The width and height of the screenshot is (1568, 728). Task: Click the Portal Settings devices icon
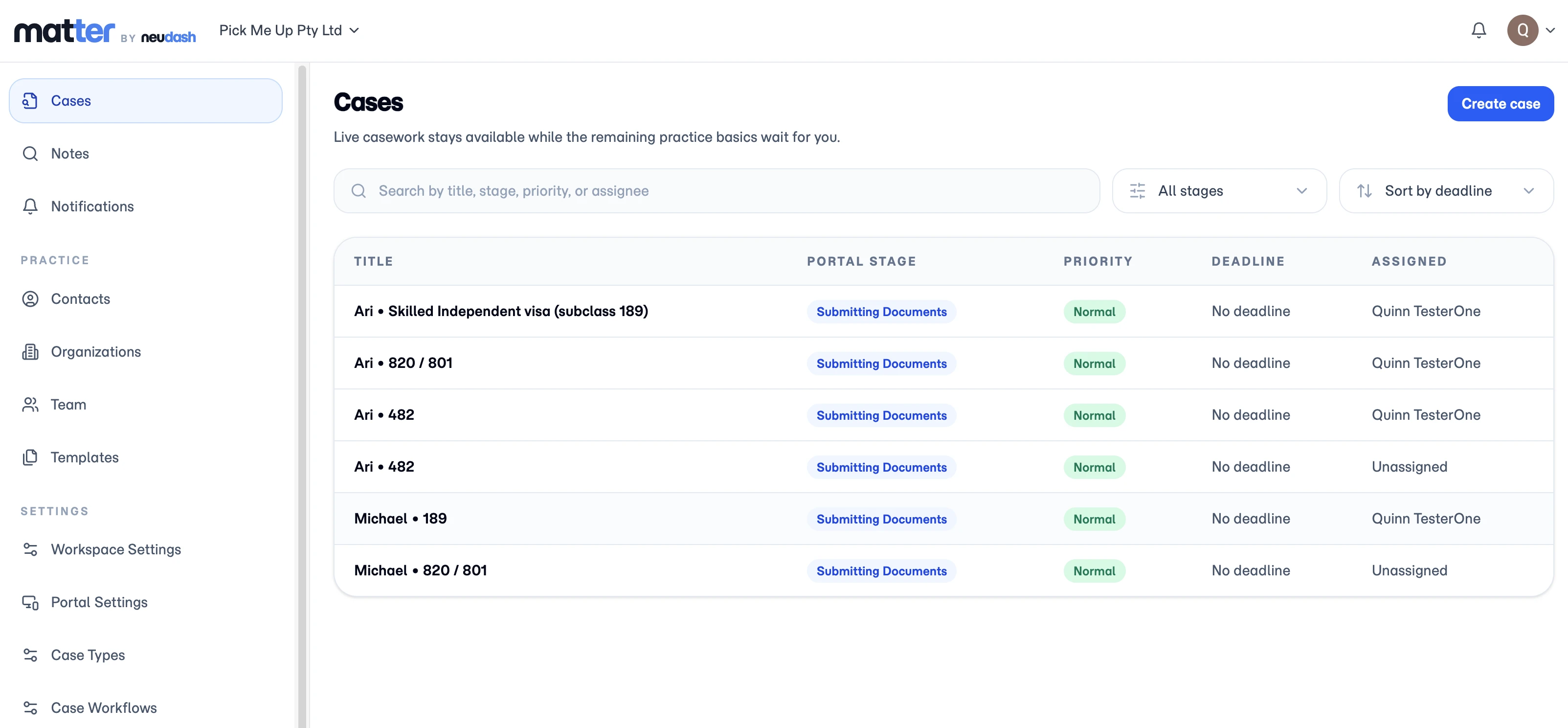point(30,602)
